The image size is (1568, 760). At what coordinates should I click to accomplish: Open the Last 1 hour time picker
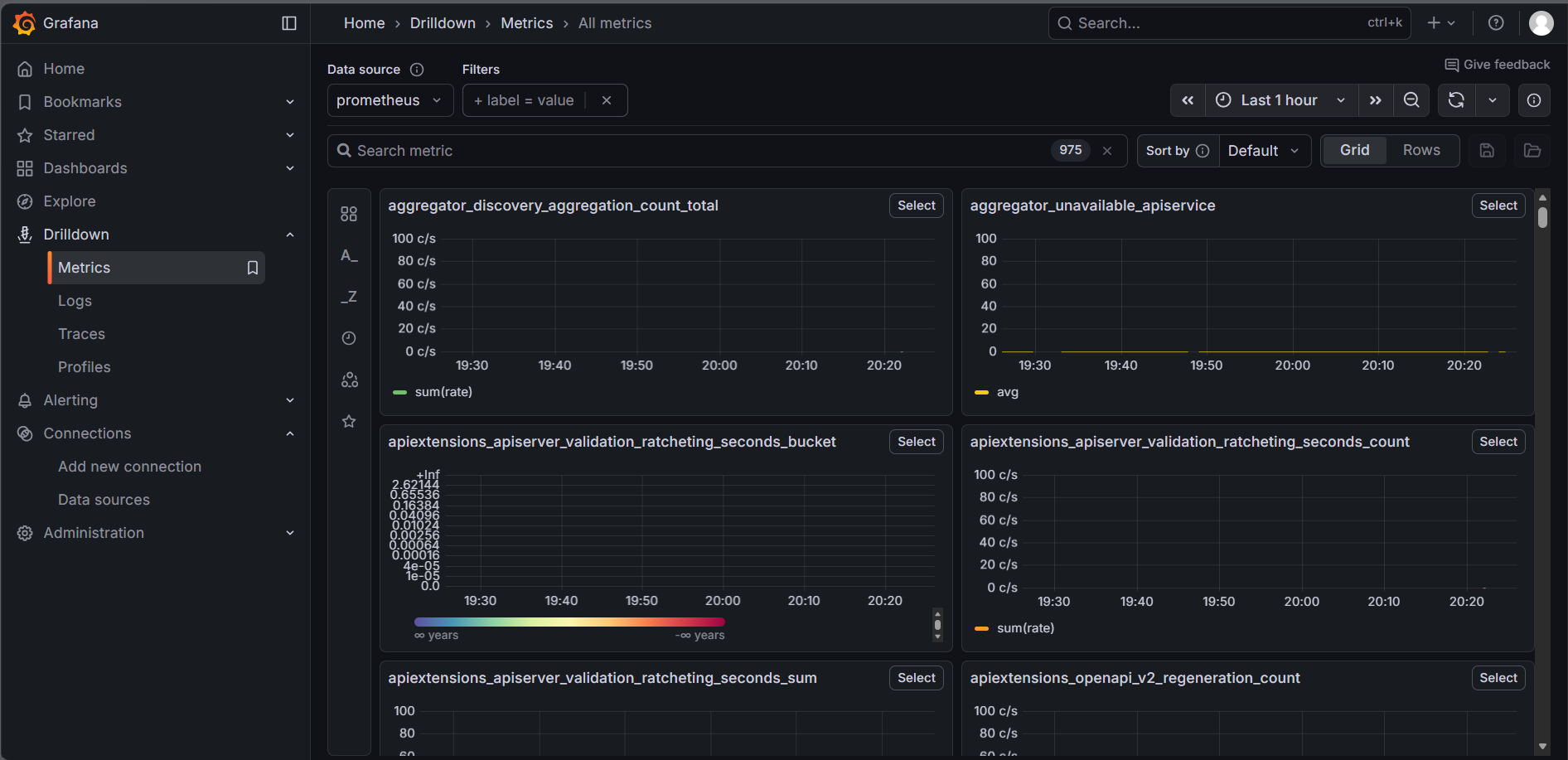[1281, 100]
